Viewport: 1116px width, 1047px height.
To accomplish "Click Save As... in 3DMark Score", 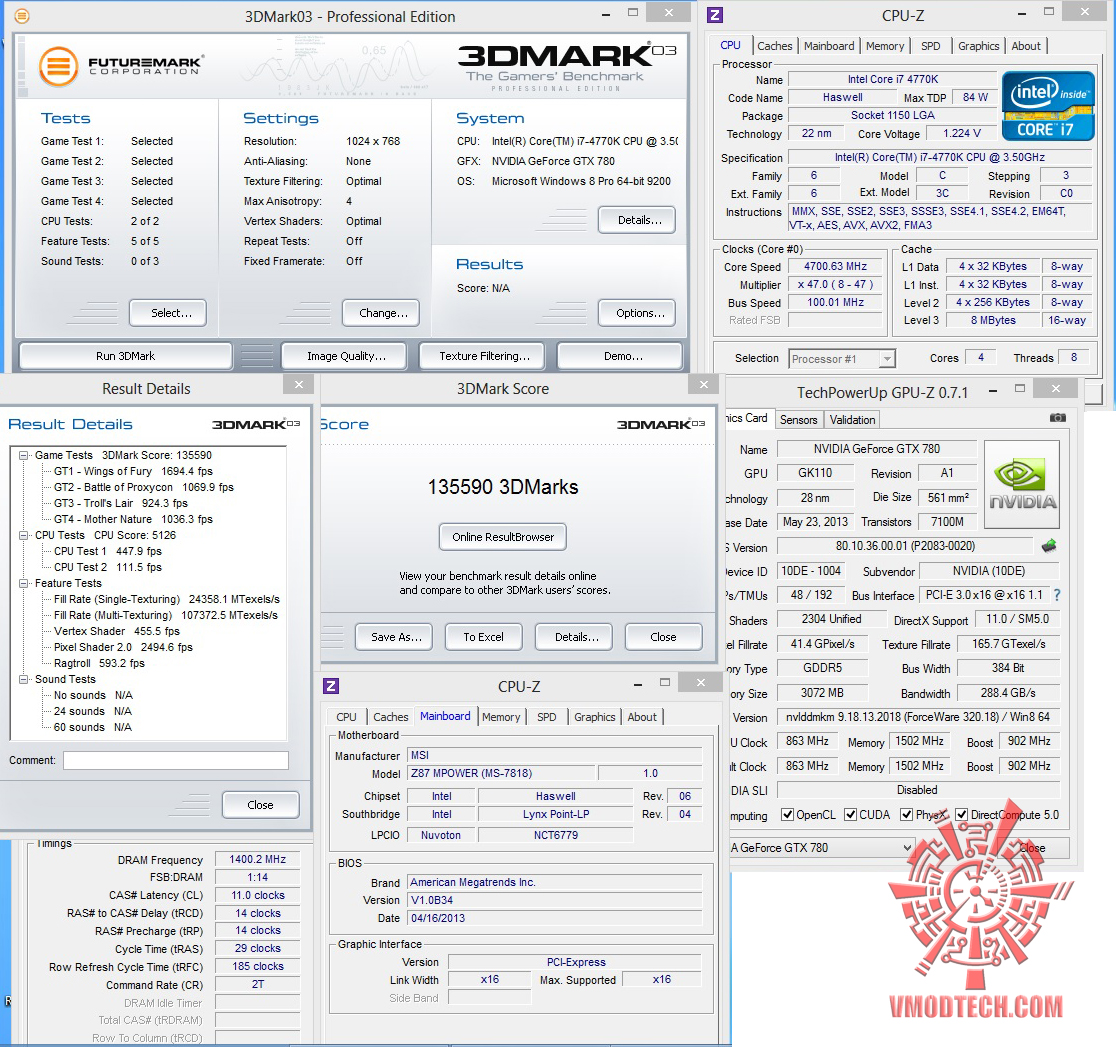I will [x=396, y=637].
